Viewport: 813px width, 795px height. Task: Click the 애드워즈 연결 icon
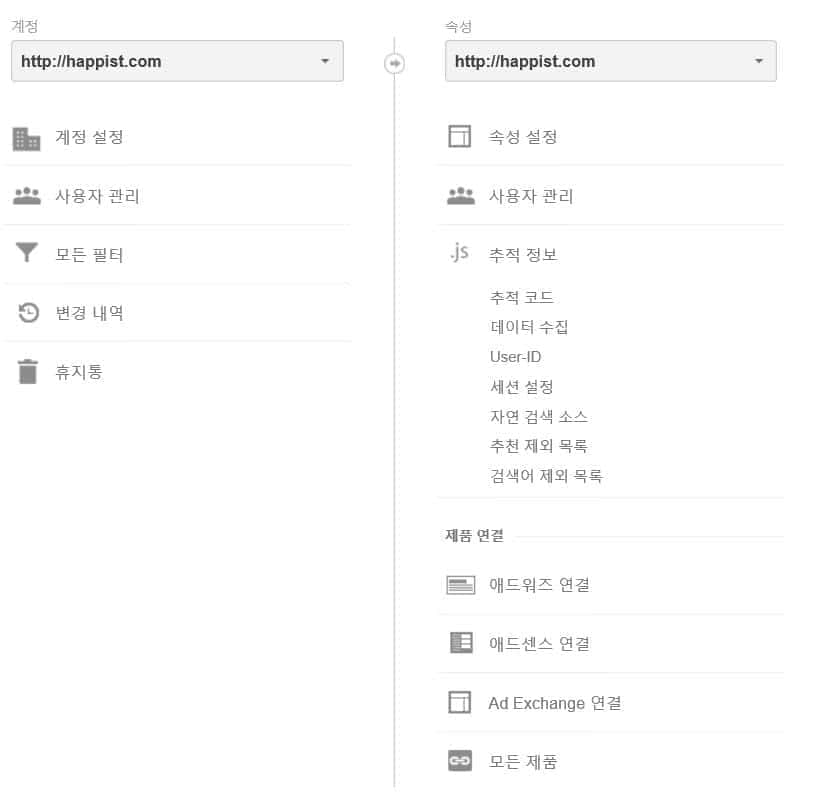tap(460, 584)
